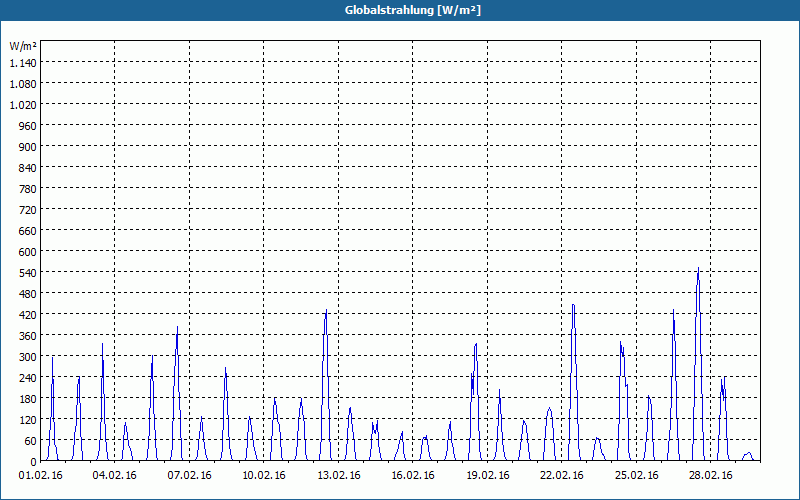Click the 60 y-axis value
The height and width of the screenshot is (500, 800).
pyautogui.click(x=31, y=441)
